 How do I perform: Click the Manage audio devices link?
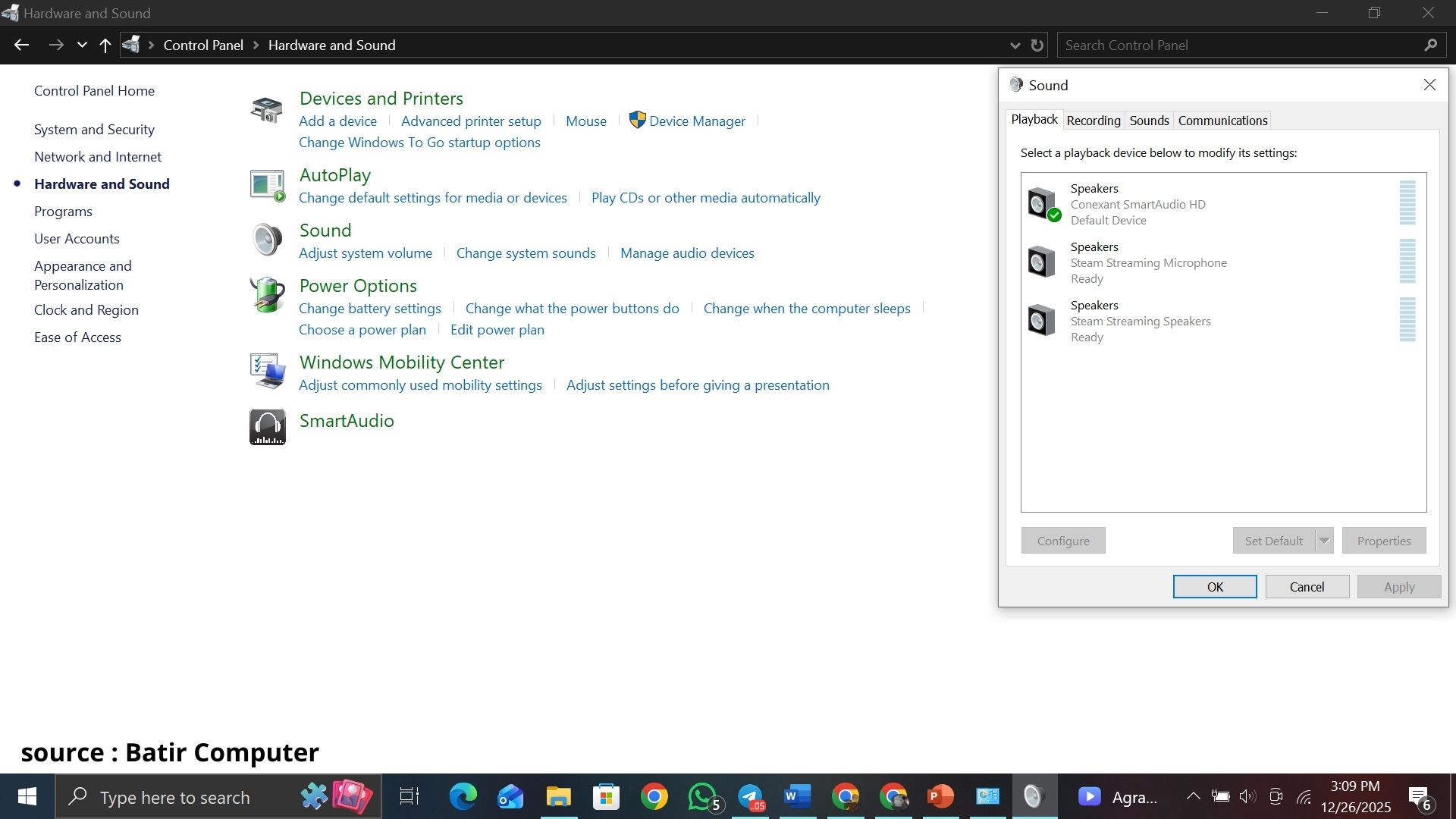tap(687, 253)
